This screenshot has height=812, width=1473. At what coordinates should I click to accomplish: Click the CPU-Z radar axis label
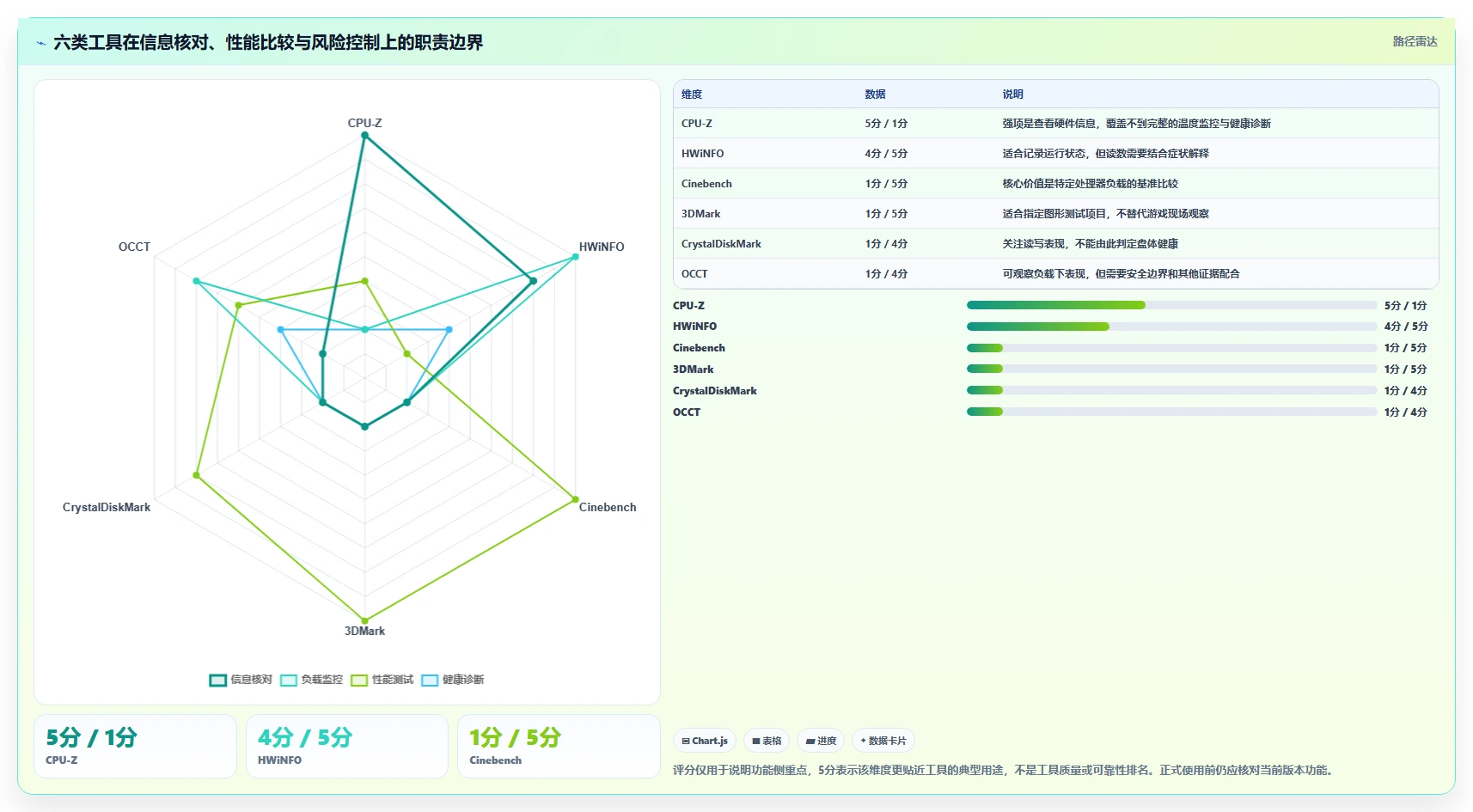[x=364, y=123]
